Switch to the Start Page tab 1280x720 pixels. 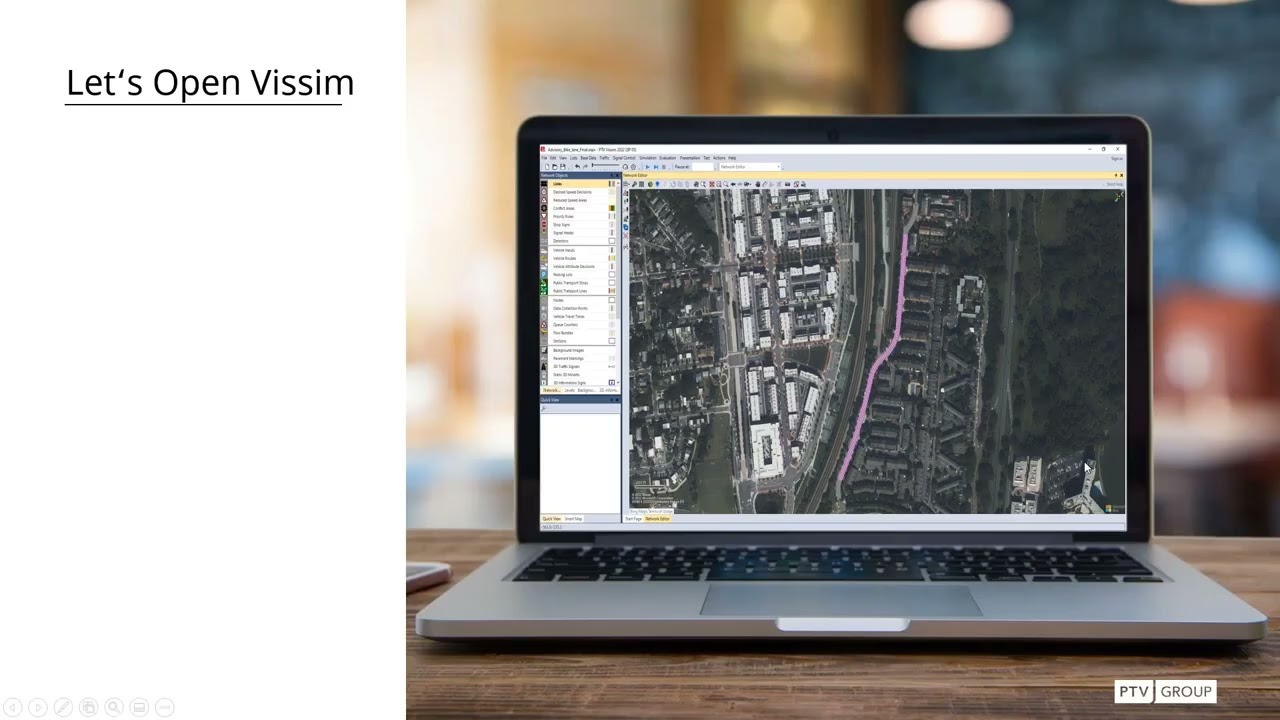click(x=633, y=519)
